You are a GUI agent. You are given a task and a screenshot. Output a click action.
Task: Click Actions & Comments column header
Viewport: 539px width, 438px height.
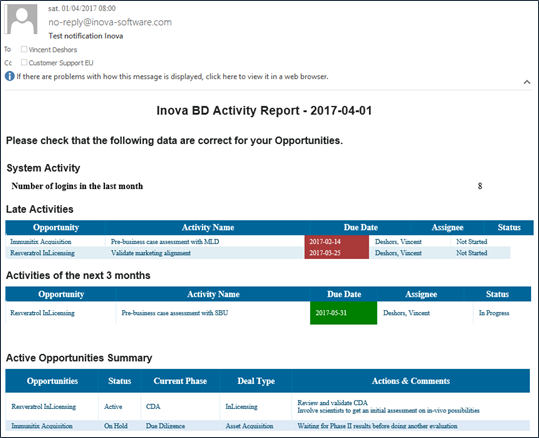411,381
